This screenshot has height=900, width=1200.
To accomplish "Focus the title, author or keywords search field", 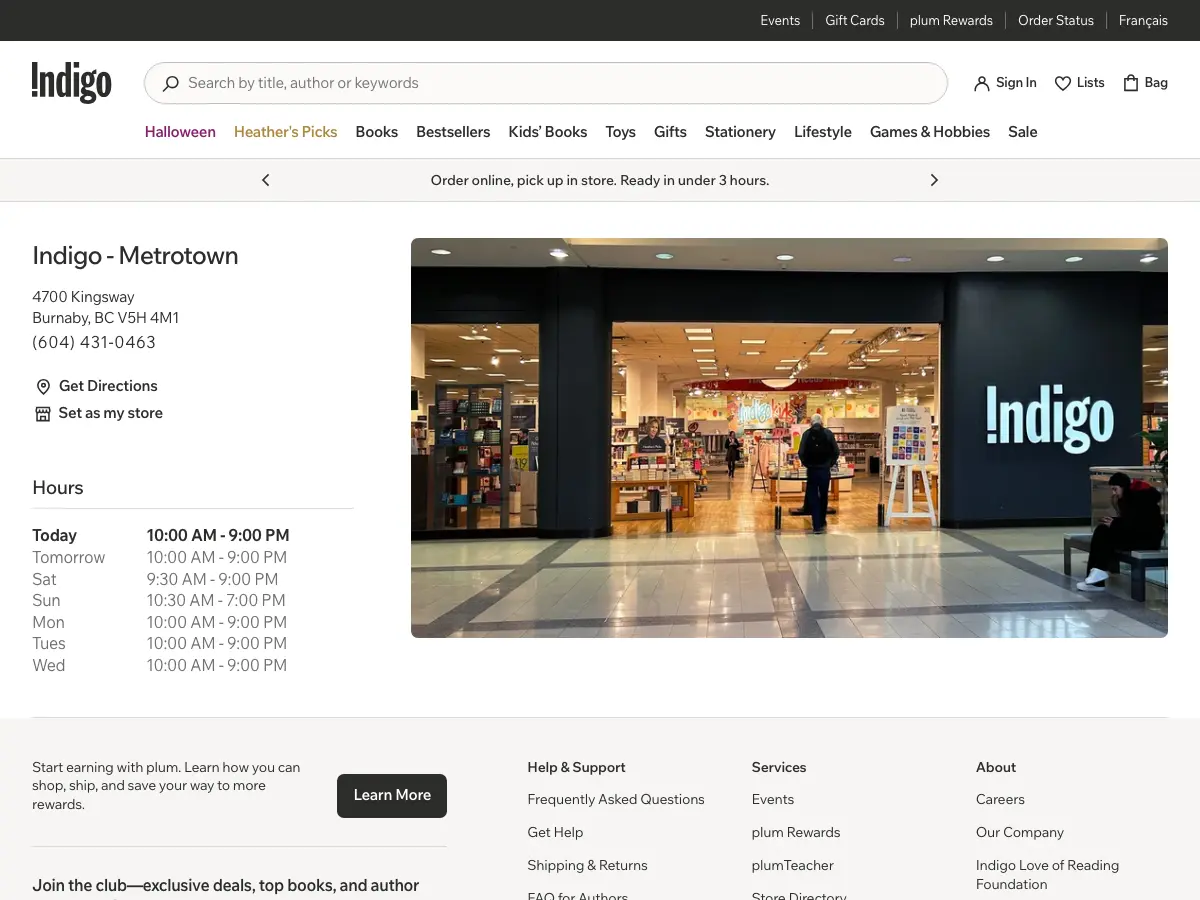I will (x=546, y=83).
